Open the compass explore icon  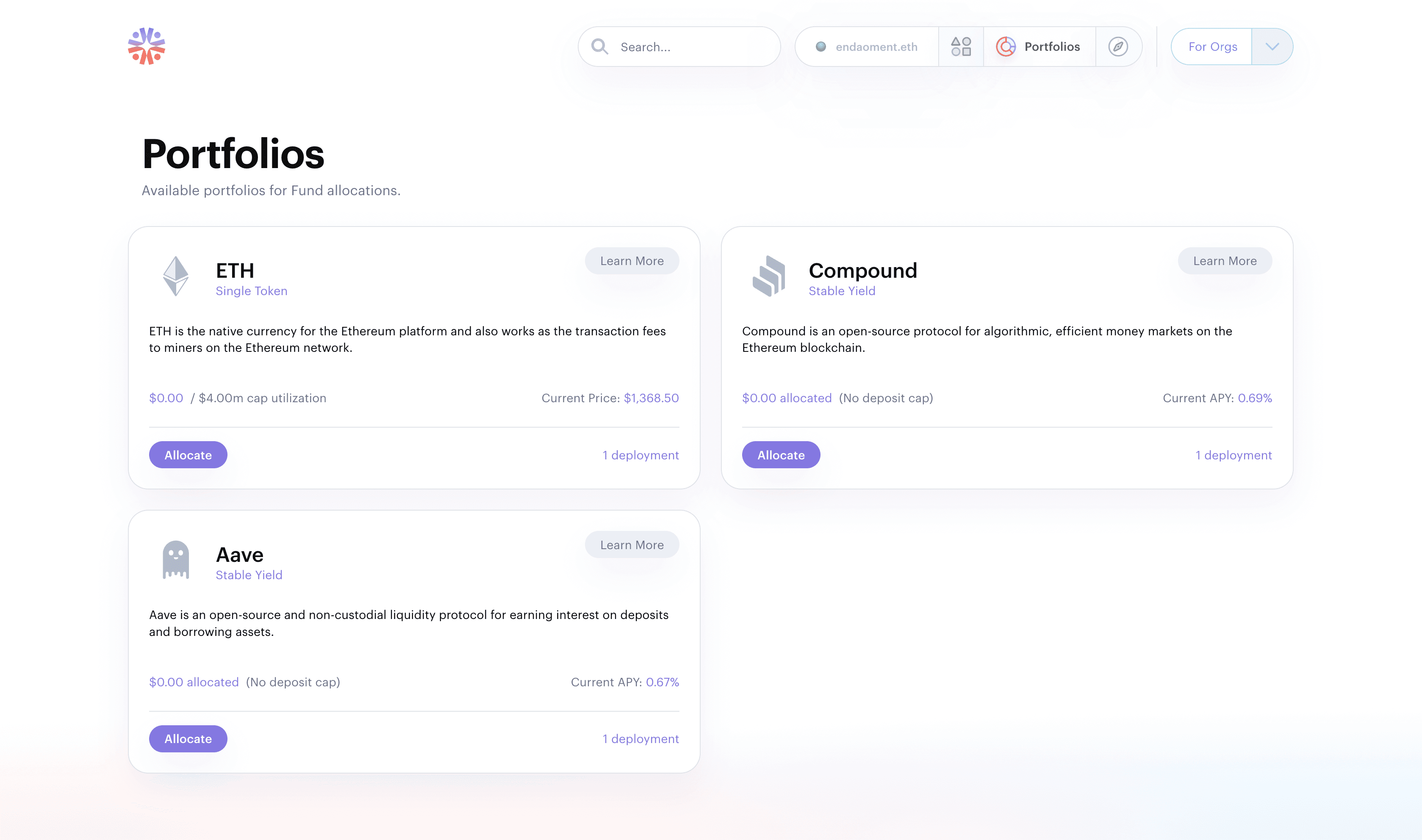[1118, 47]
